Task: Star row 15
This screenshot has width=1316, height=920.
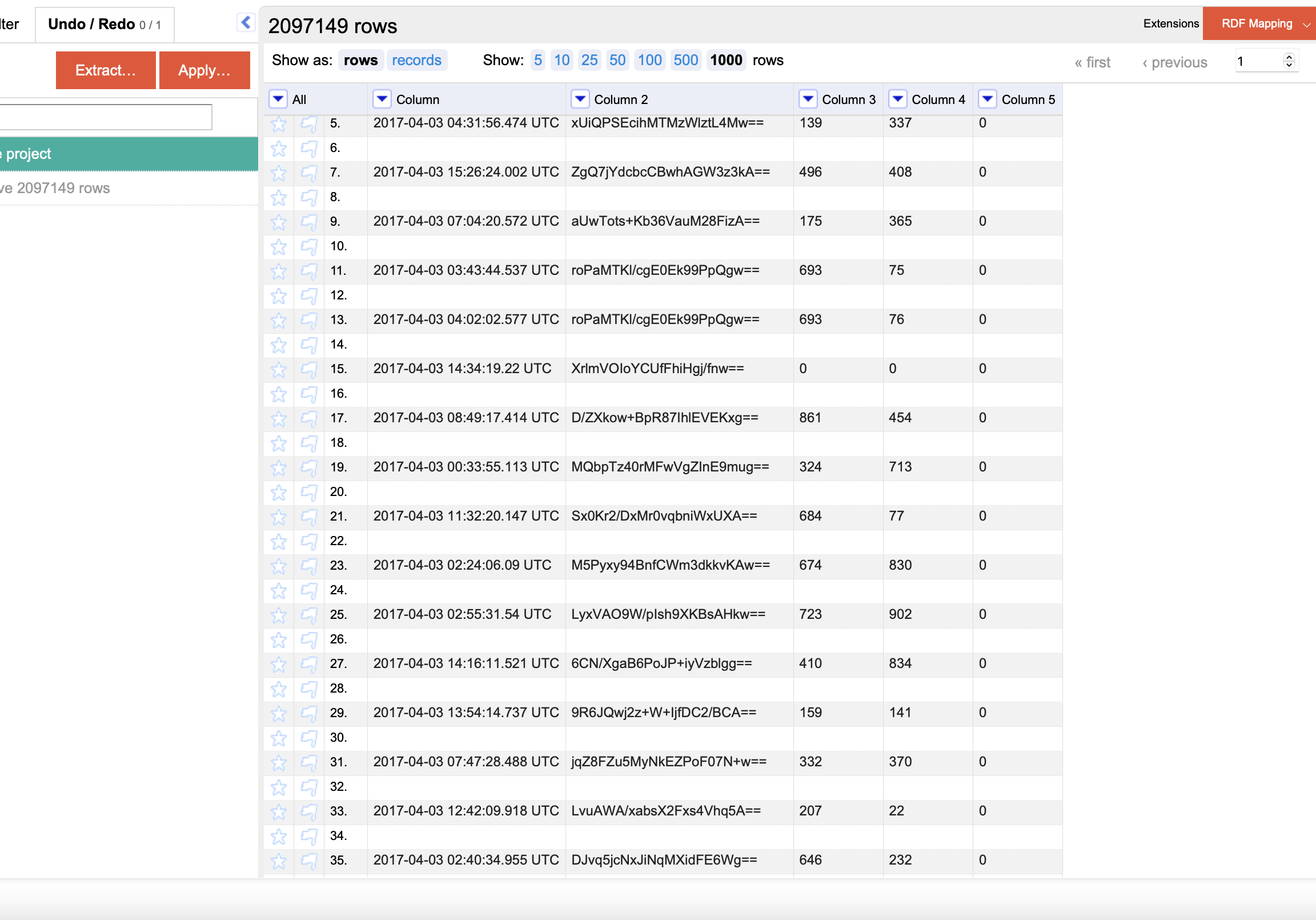Action: [x=279, y=369]
